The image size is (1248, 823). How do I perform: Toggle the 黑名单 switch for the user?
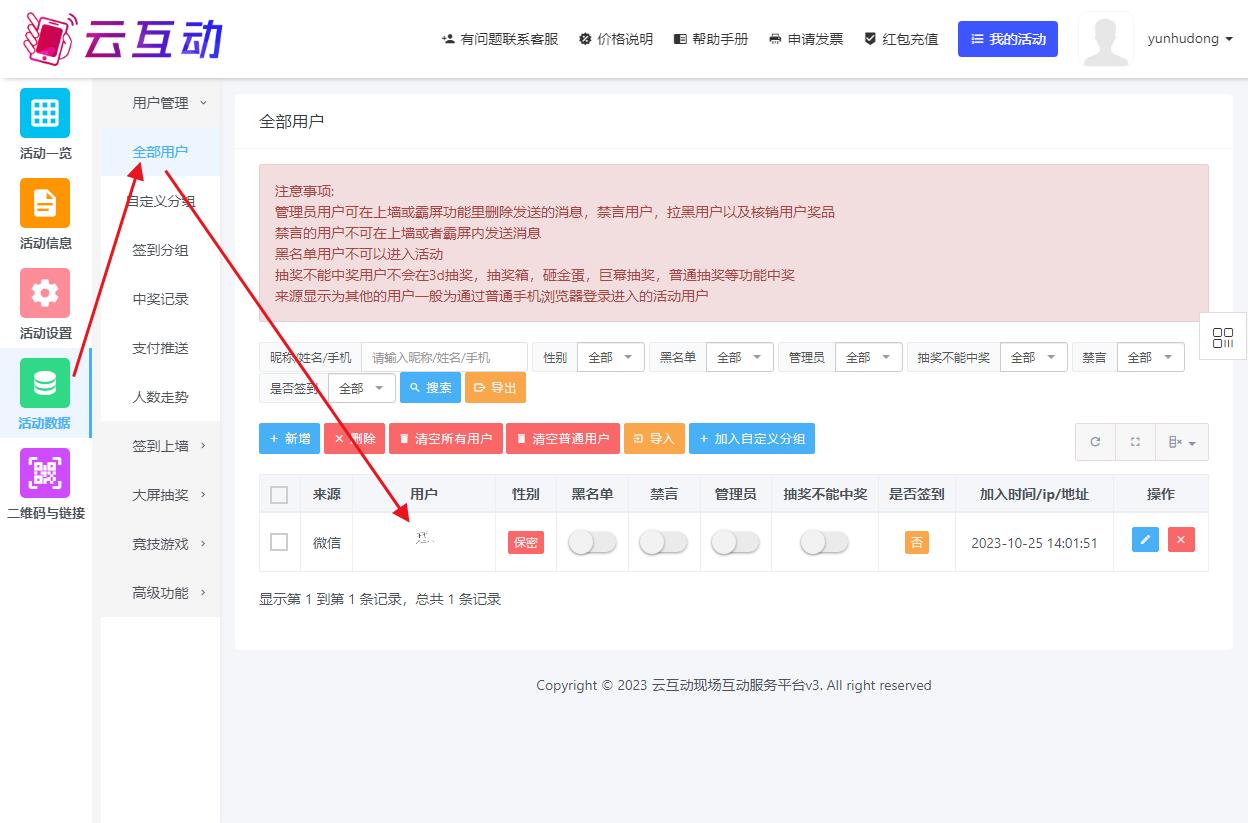(x=592, y=542)
